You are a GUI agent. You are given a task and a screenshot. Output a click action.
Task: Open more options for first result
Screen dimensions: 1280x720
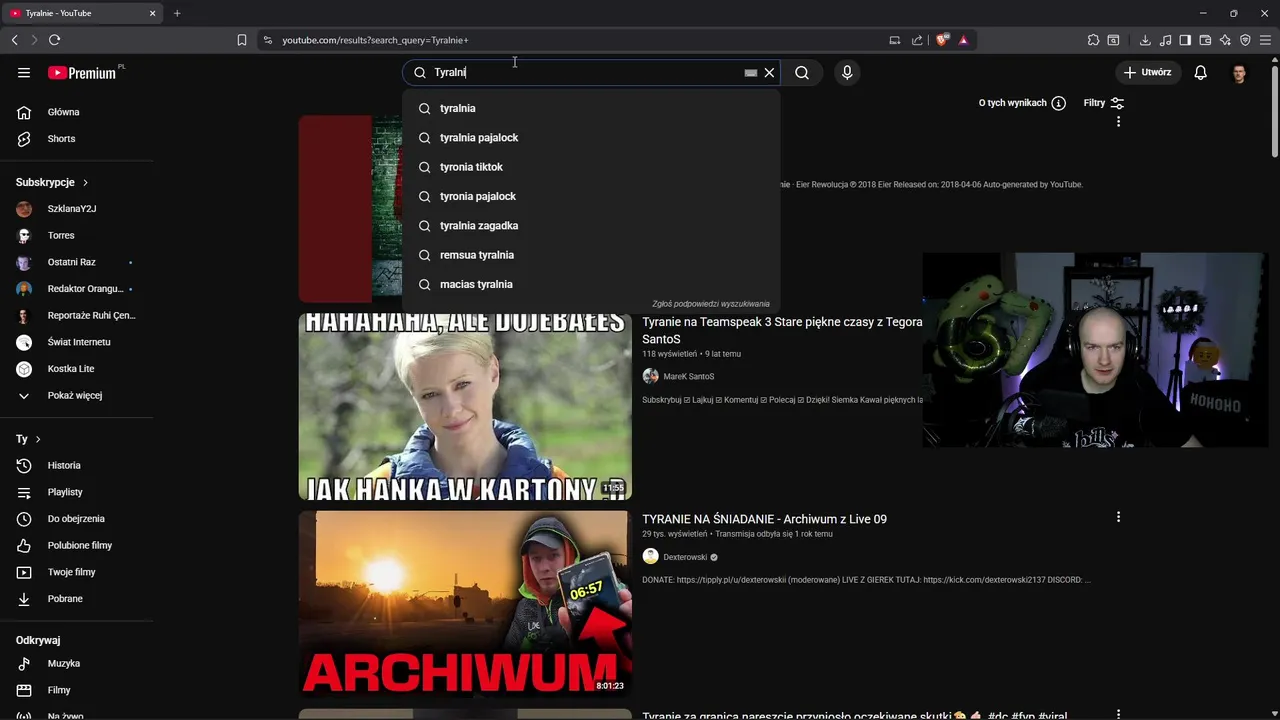[x=1118, y=121]
